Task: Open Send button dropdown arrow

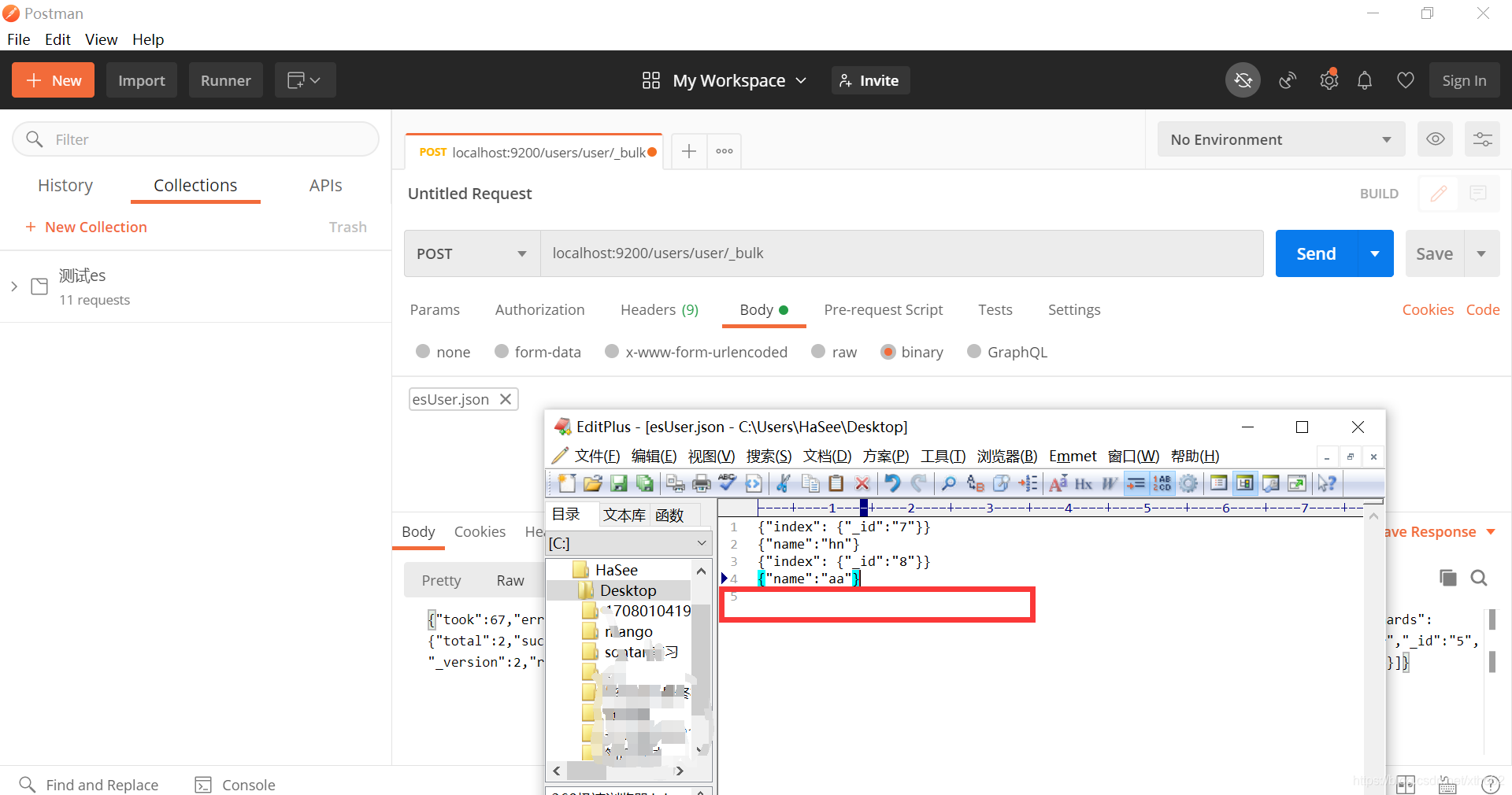Action: (1375, 253)
